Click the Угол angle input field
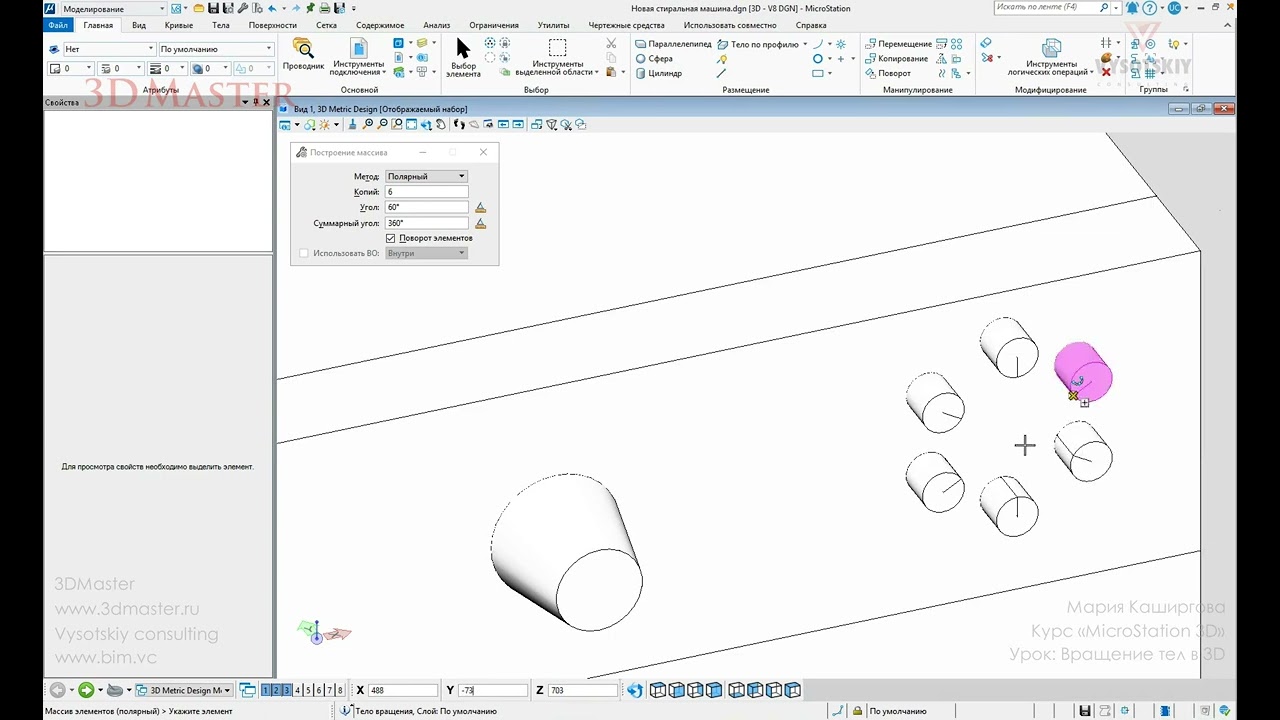 pyautogui.click(x=426, y=207)
